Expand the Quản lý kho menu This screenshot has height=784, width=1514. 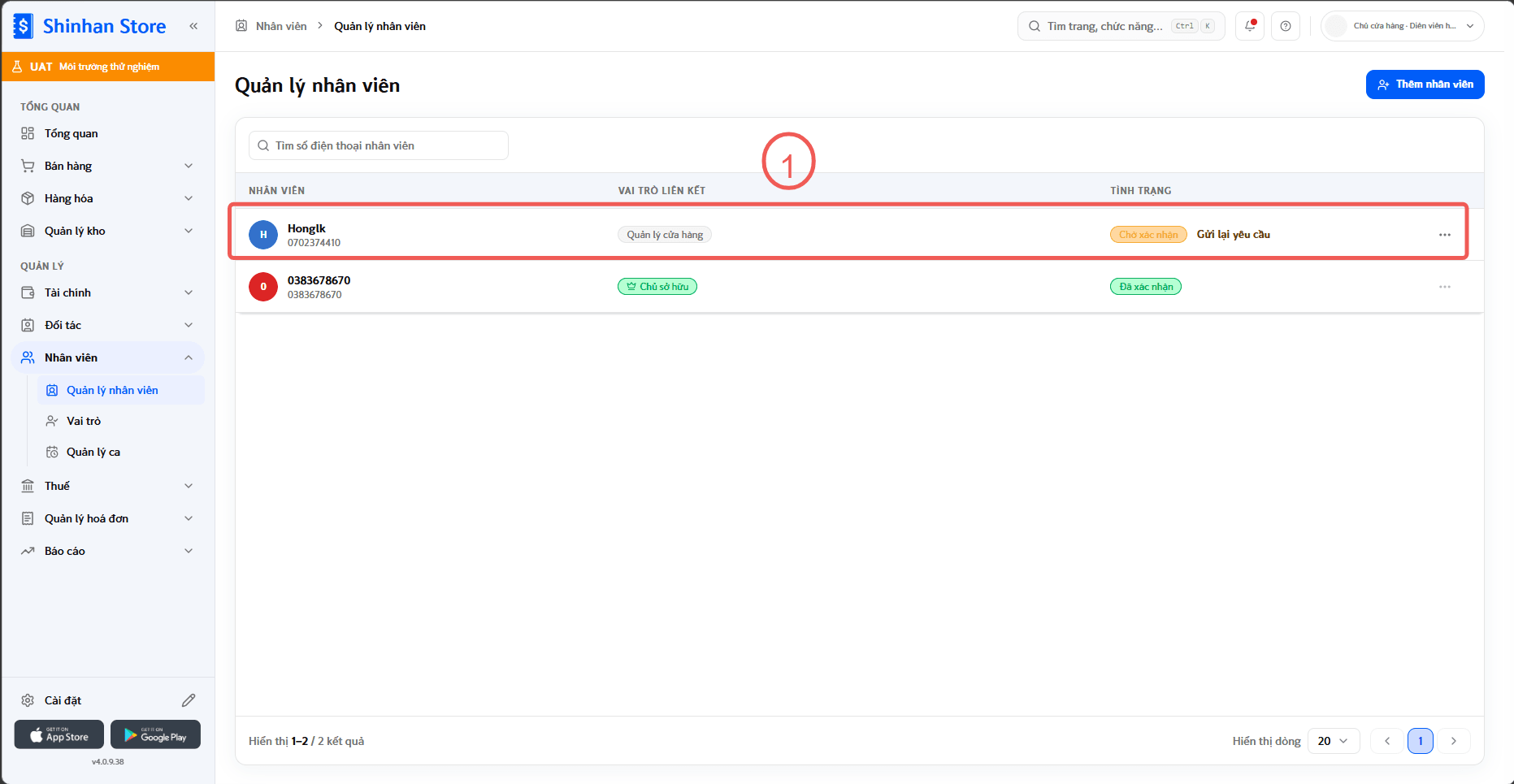point(108,231)
